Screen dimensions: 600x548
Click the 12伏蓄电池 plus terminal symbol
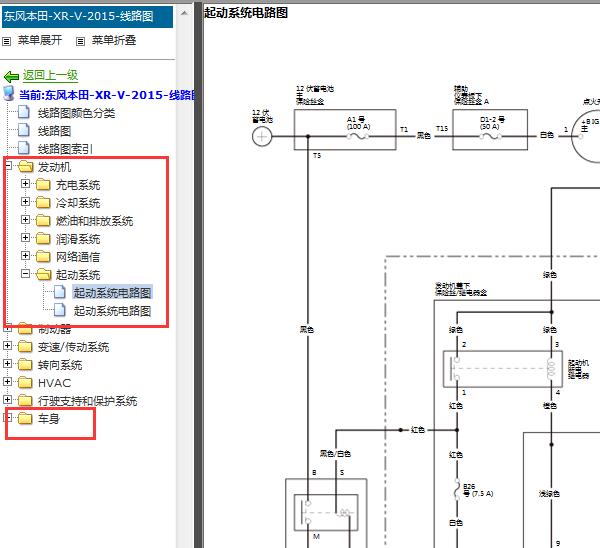click(x=262, y=137)
